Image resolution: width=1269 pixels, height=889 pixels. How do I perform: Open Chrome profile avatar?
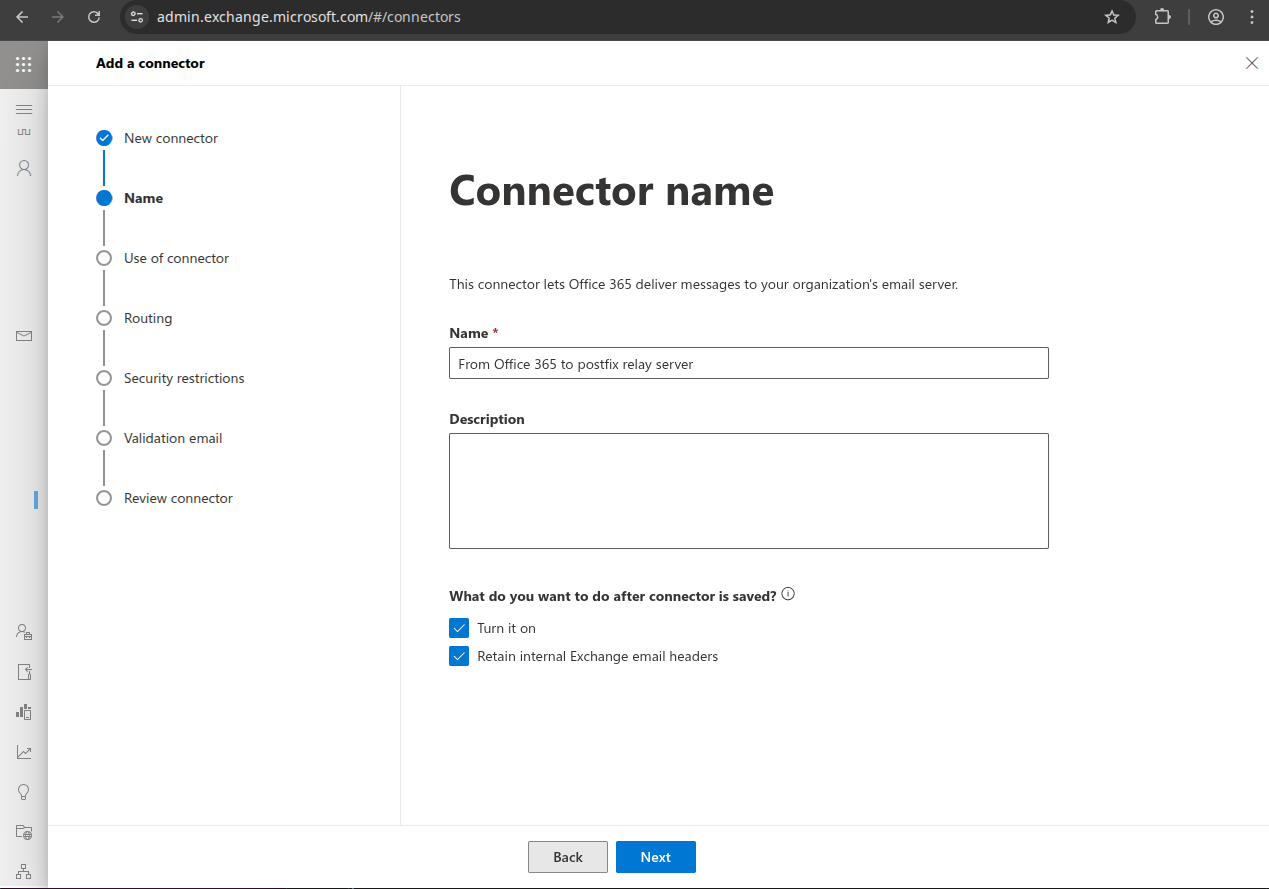point(1216,17)
